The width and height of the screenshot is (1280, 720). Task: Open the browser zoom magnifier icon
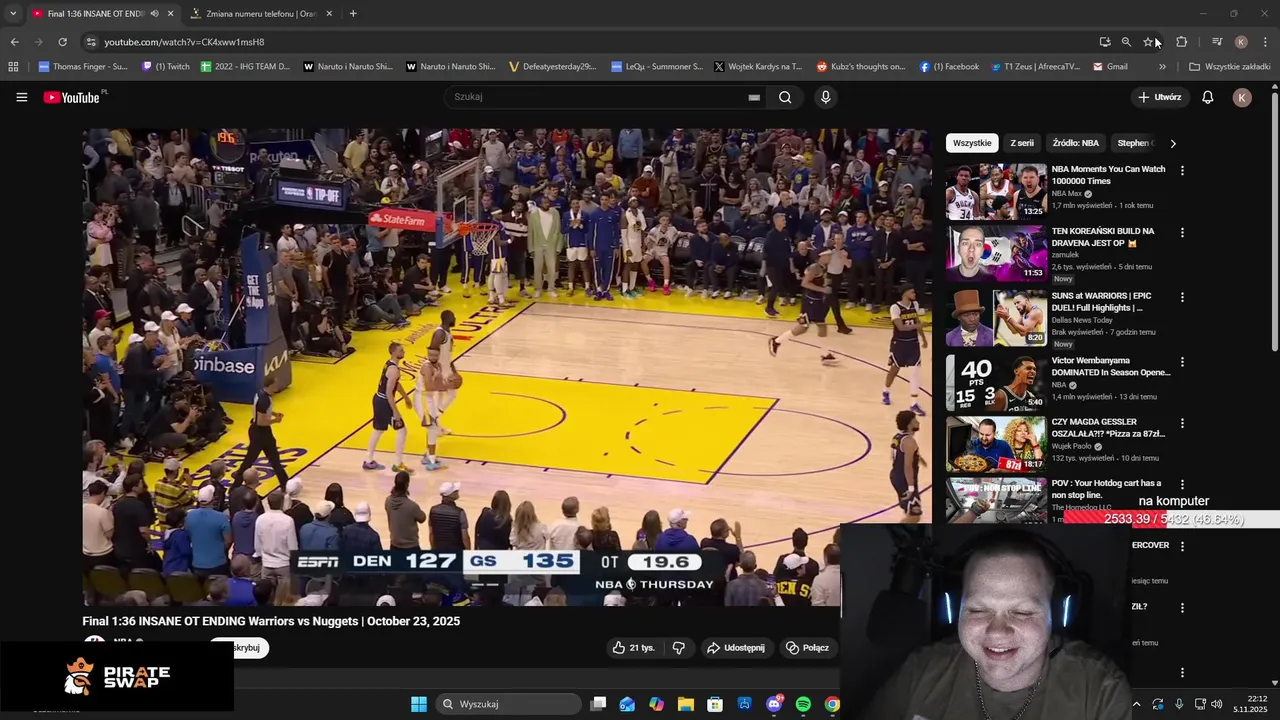(1126, 42)
